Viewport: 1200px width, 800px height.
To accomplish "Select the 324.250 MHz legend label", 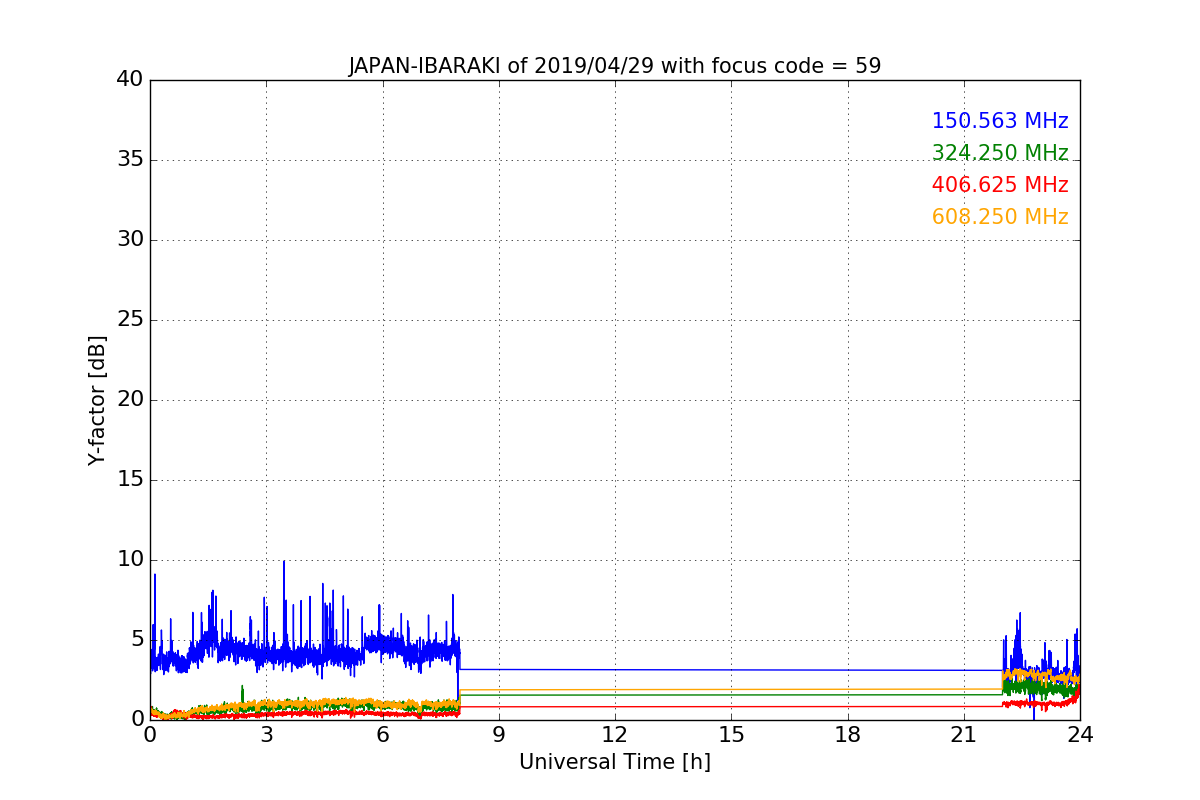I will (x=1000, y=153).
